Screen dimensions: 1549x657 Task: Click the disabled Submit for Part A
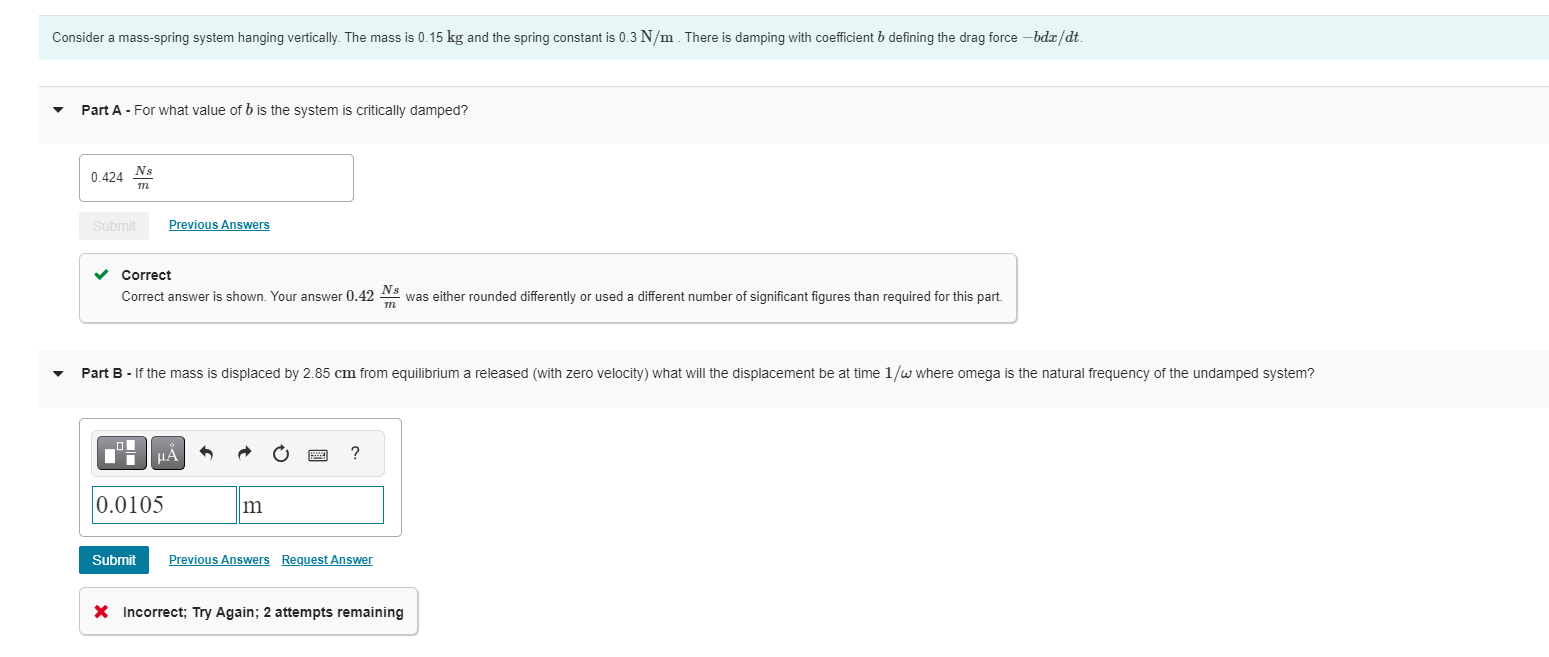113,225
